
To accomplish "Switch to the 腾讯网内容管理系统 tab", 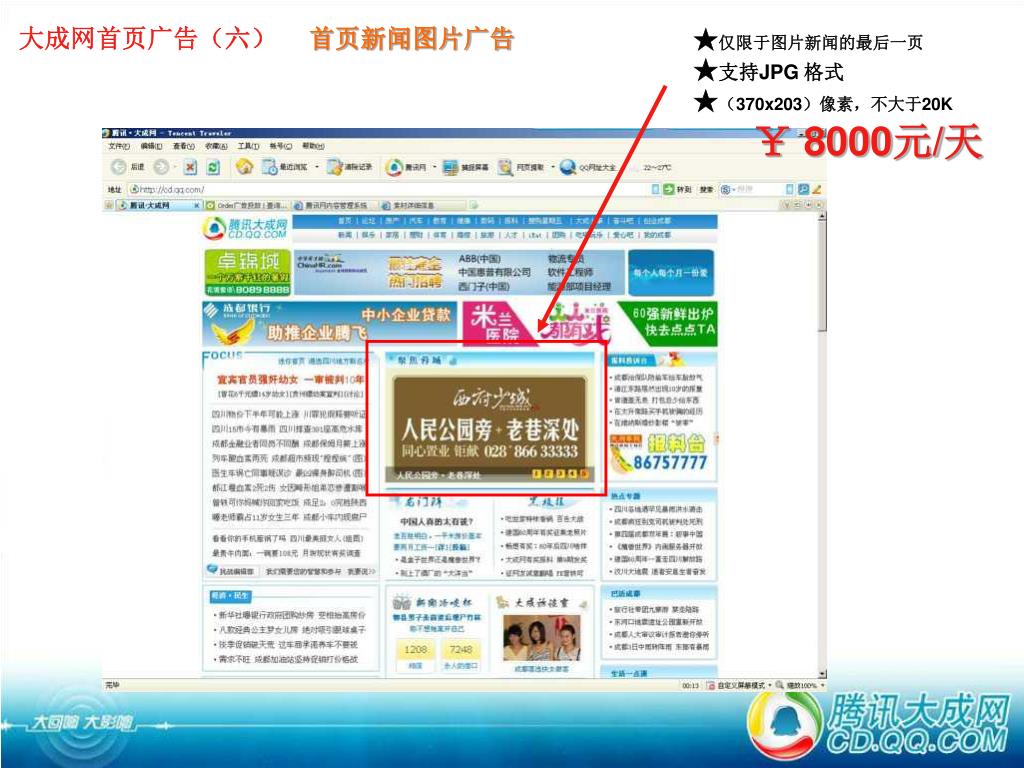I will click(335, 205).
